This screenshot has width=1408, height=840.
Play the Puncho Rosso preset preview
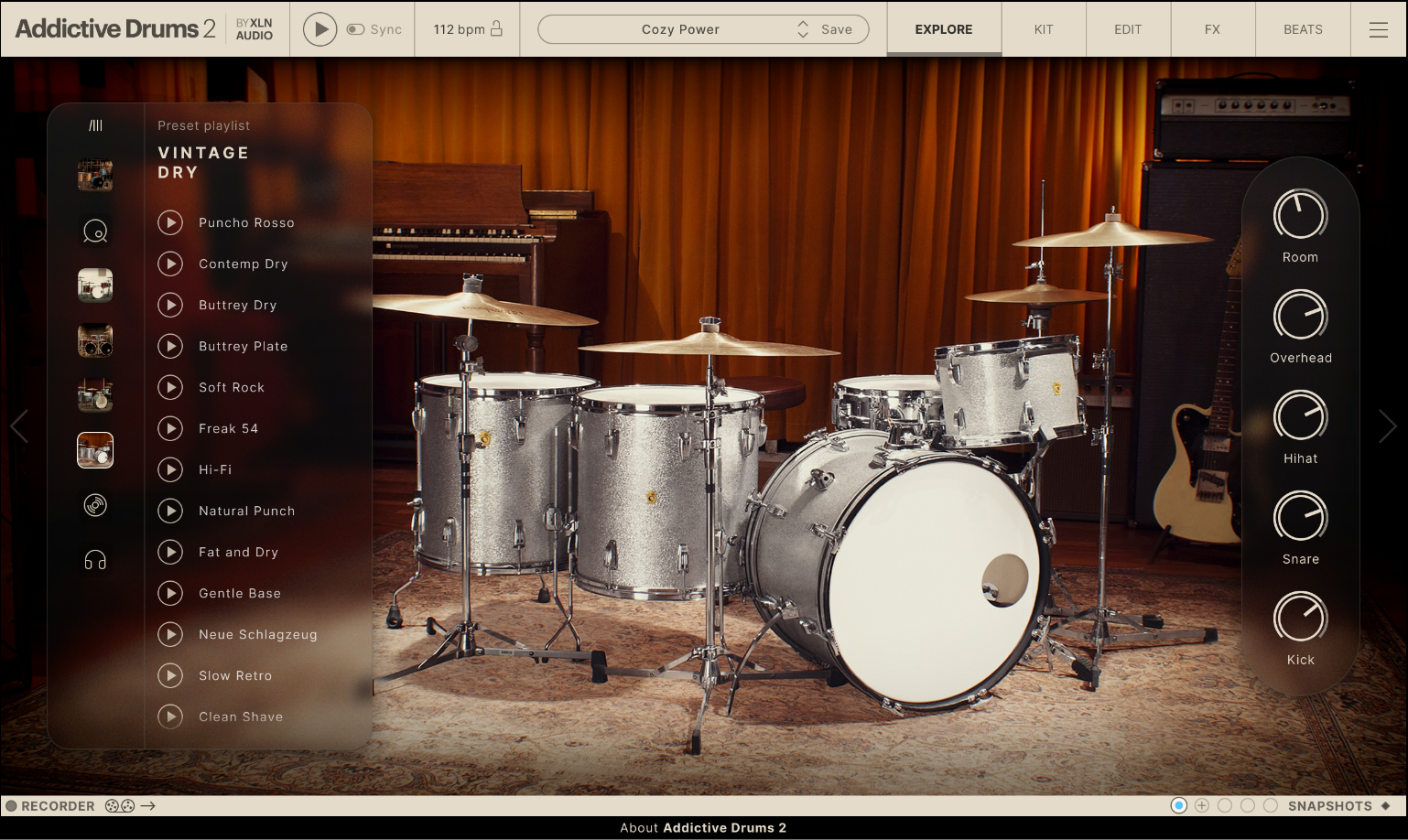170,222
